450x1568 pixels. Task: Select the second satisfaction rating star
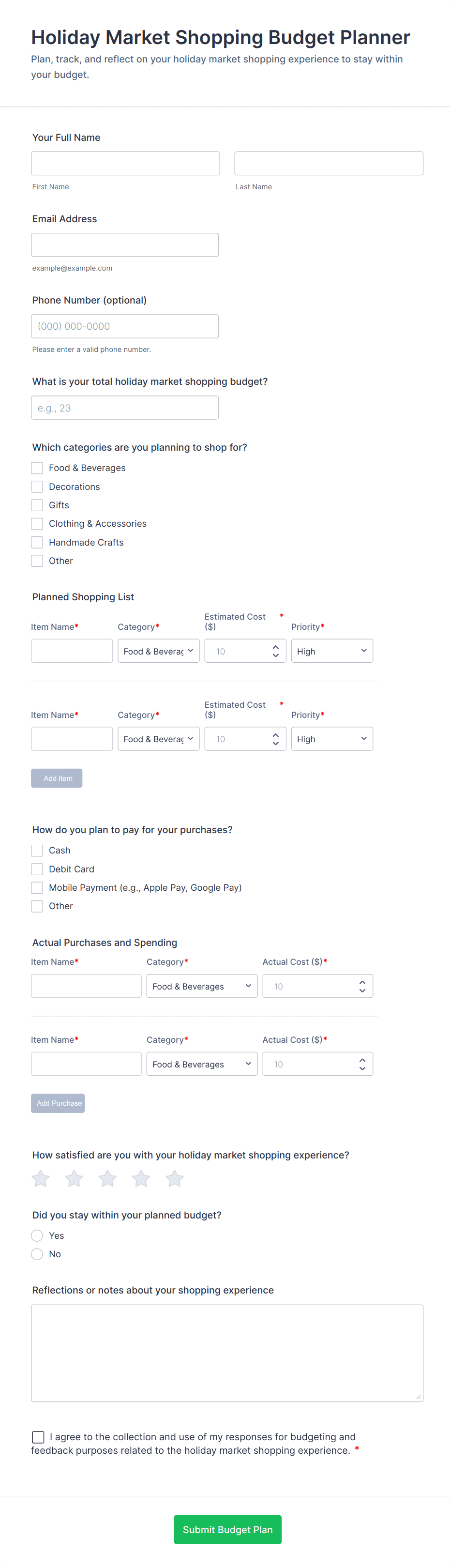pyautogui.click(x=74, y=1178)
